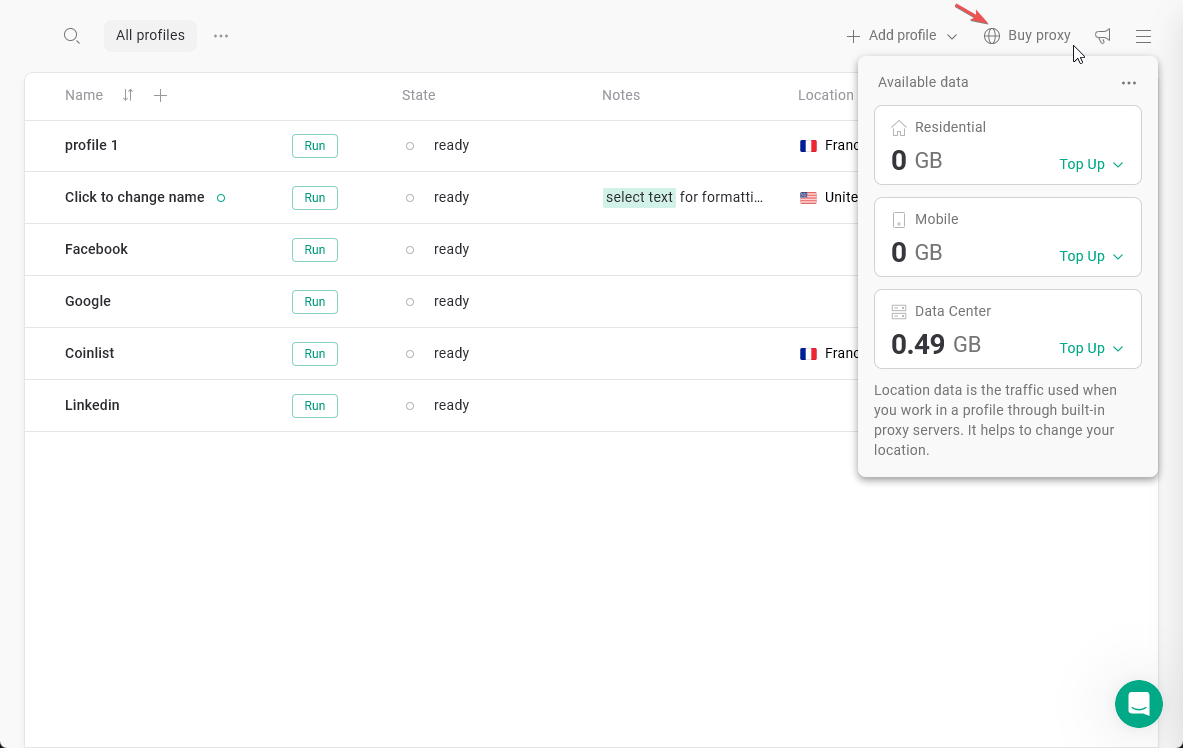The width and height of the screenshot is (1183, 748).
Task: Open the hamburger main menu
Action: tap(1143, 35)
